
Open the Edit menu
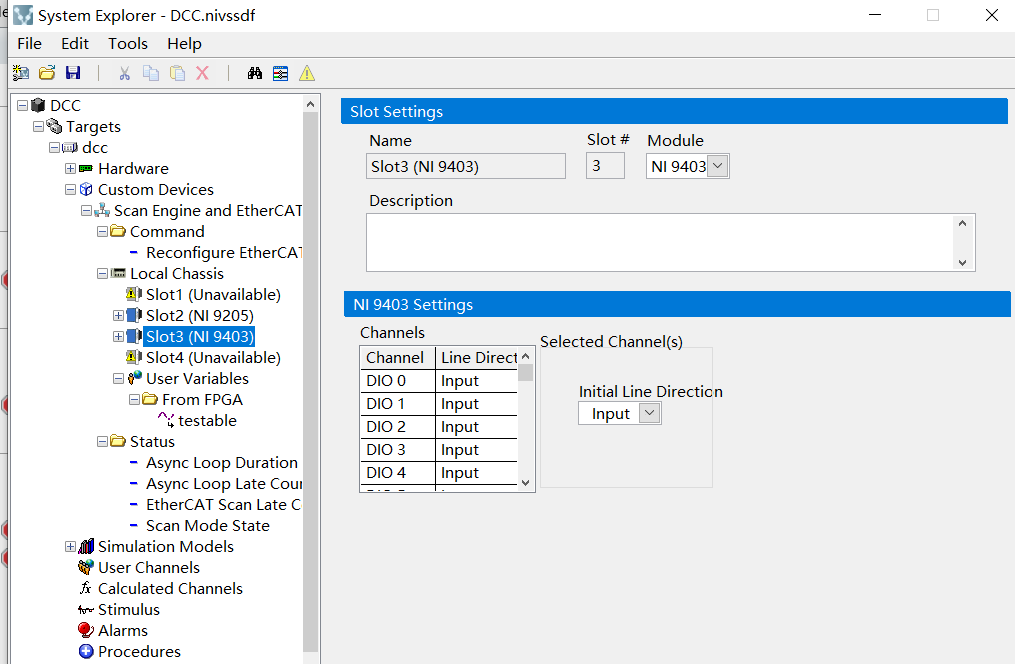[x=74, y=43]
